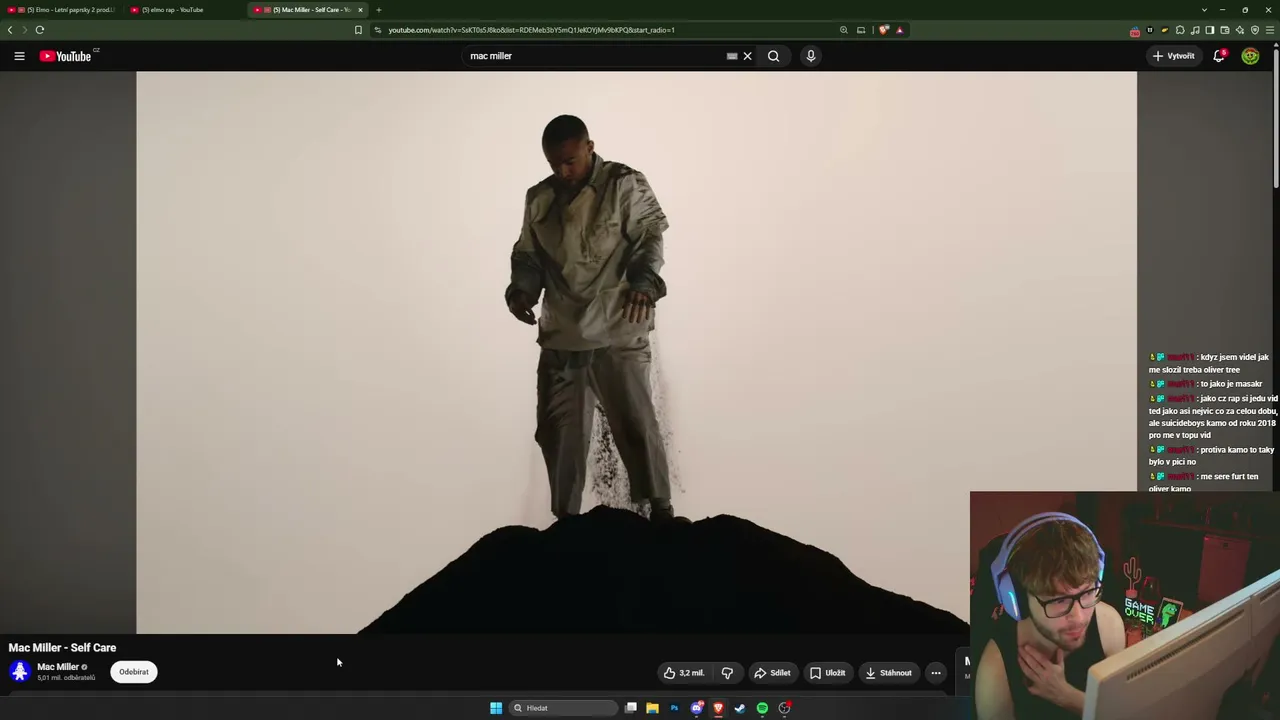Open the Windows Start menu
The width and height of the screenshot is (1280, 720).
point(496,708)
